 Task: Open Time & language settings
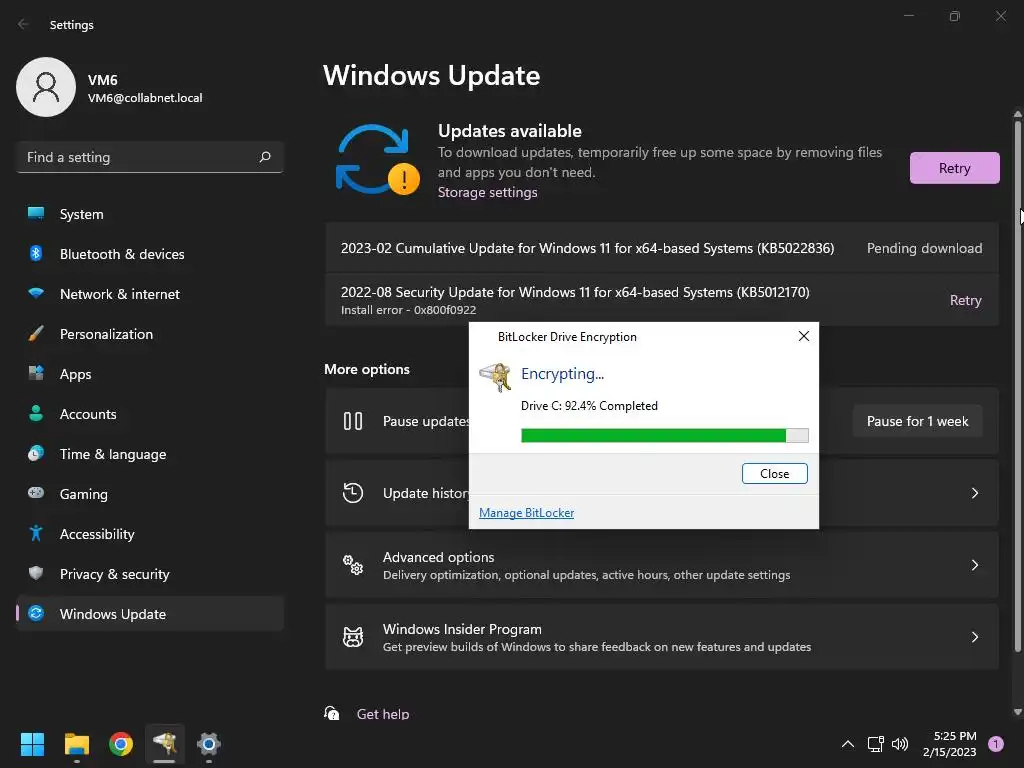click(x=150, y=454)
